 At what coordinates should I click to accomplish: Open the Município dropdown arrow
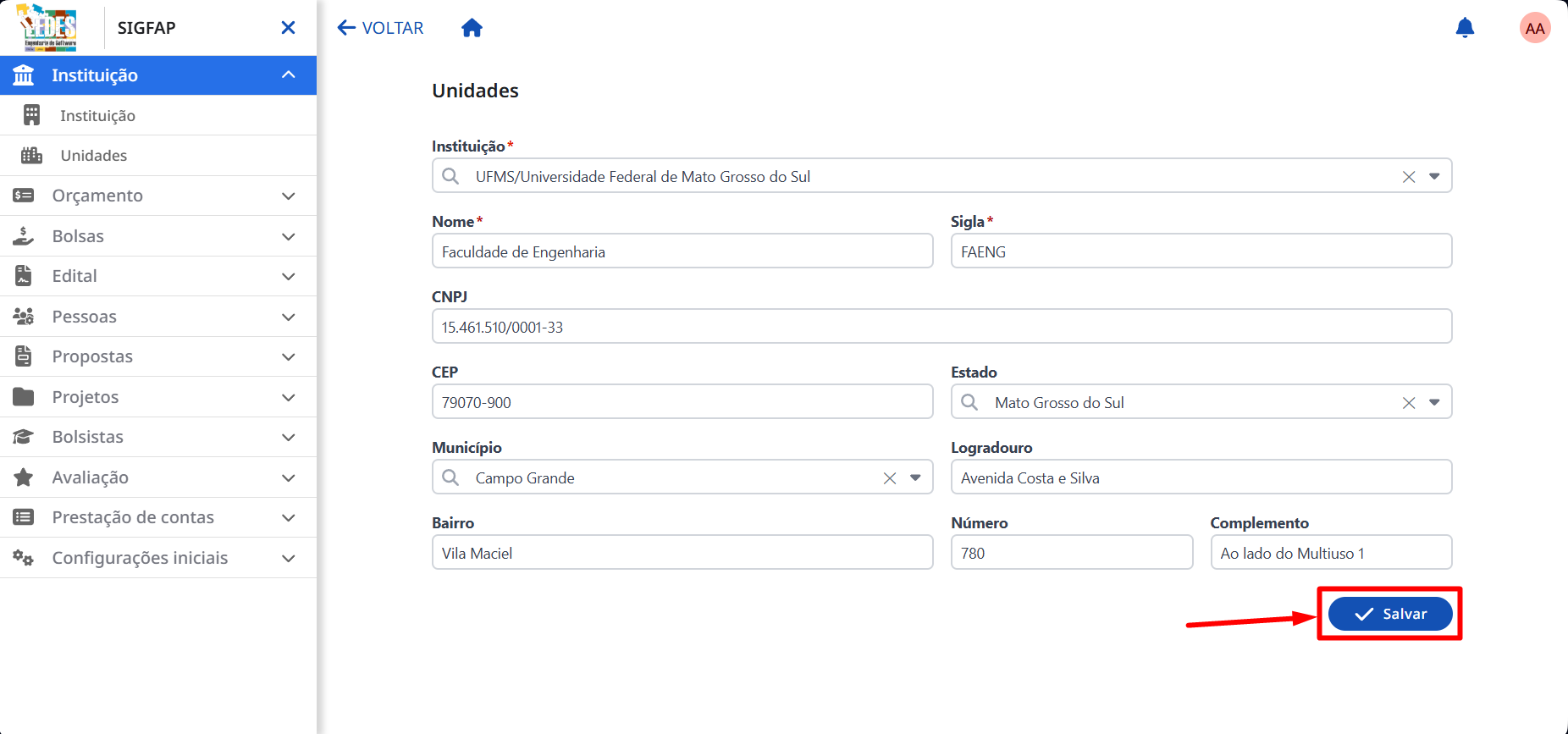coord(915,477)
